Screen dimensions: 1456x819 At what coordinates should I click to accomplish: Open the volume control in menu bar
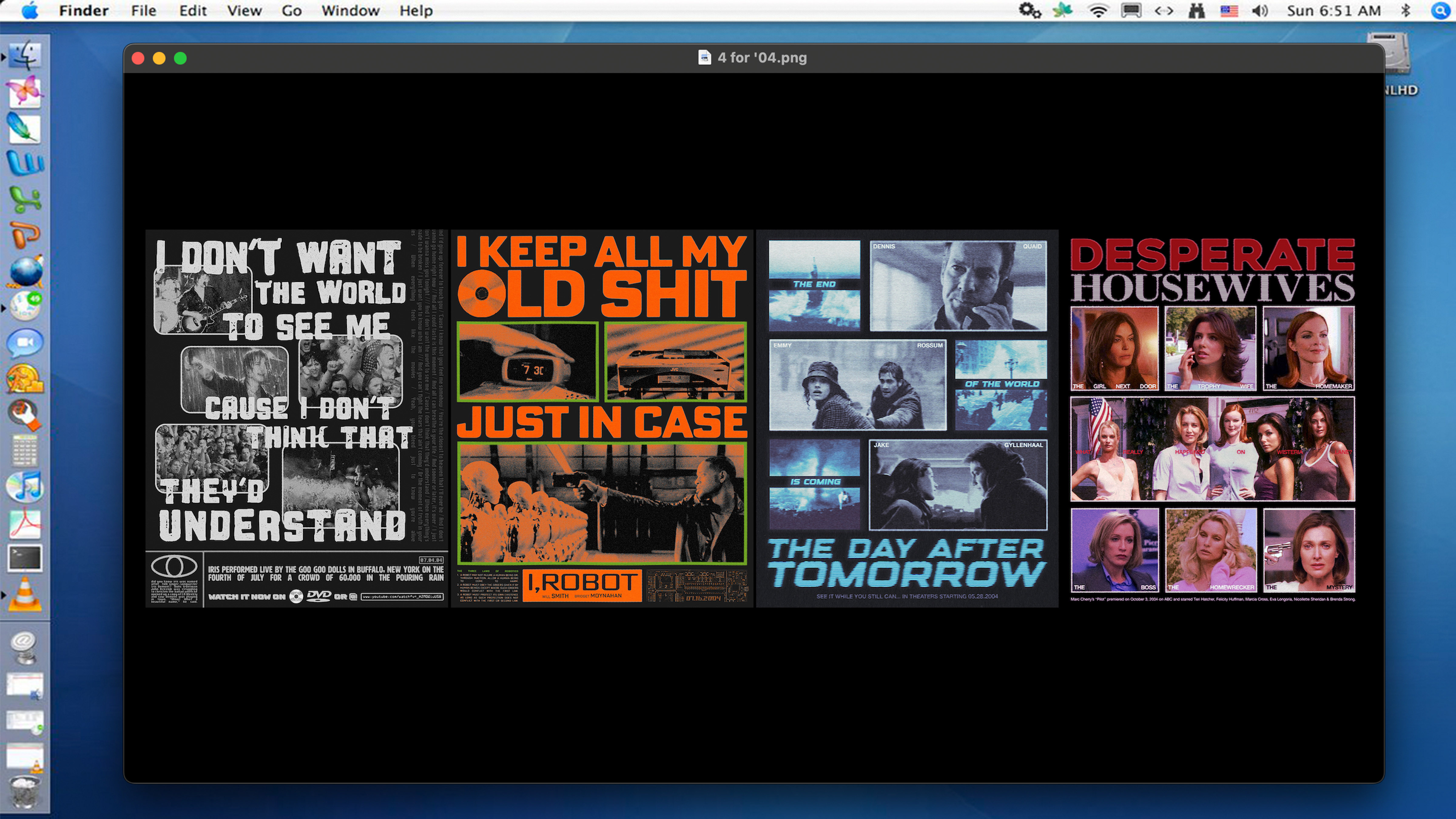[1260, 11]
